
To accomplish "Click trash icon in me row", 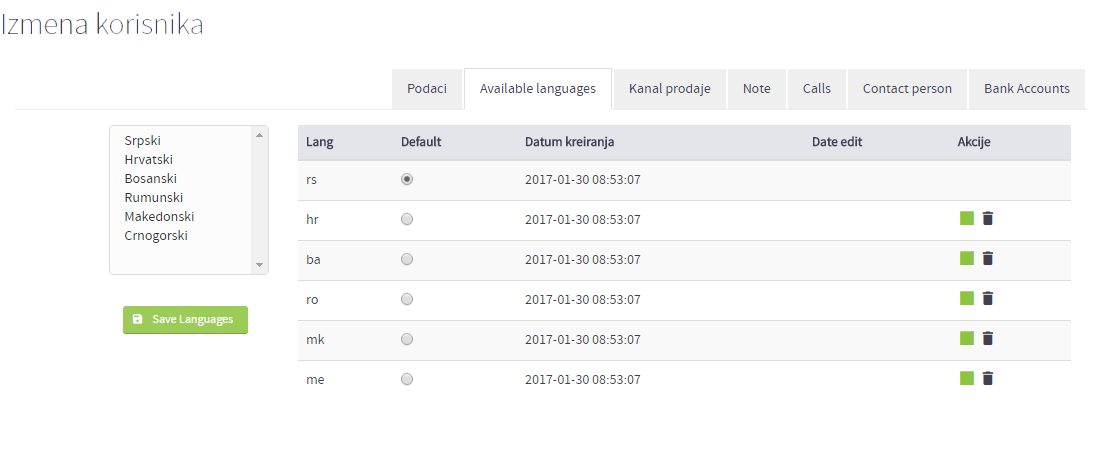I will (988, 378).
